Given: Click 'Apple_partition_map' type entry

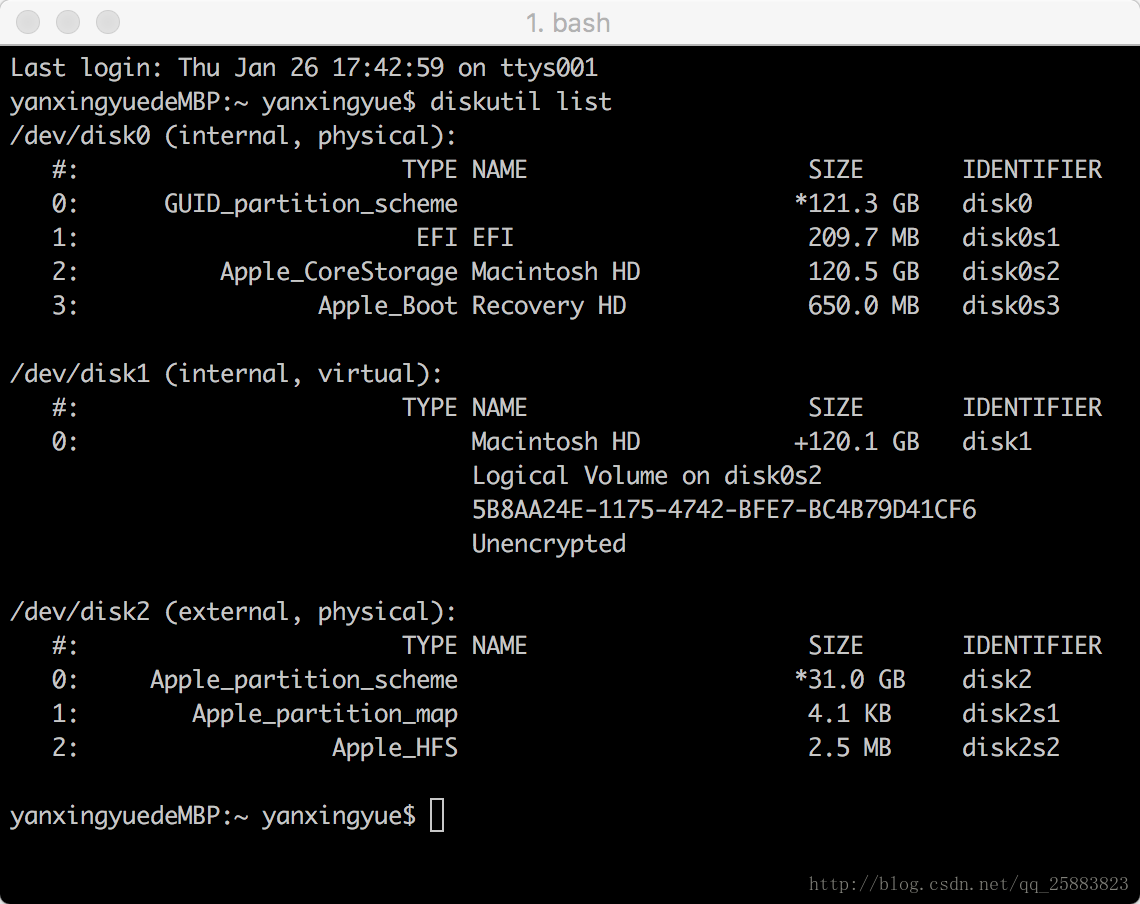Looking at the screenshot, I should tap(325, 714).
